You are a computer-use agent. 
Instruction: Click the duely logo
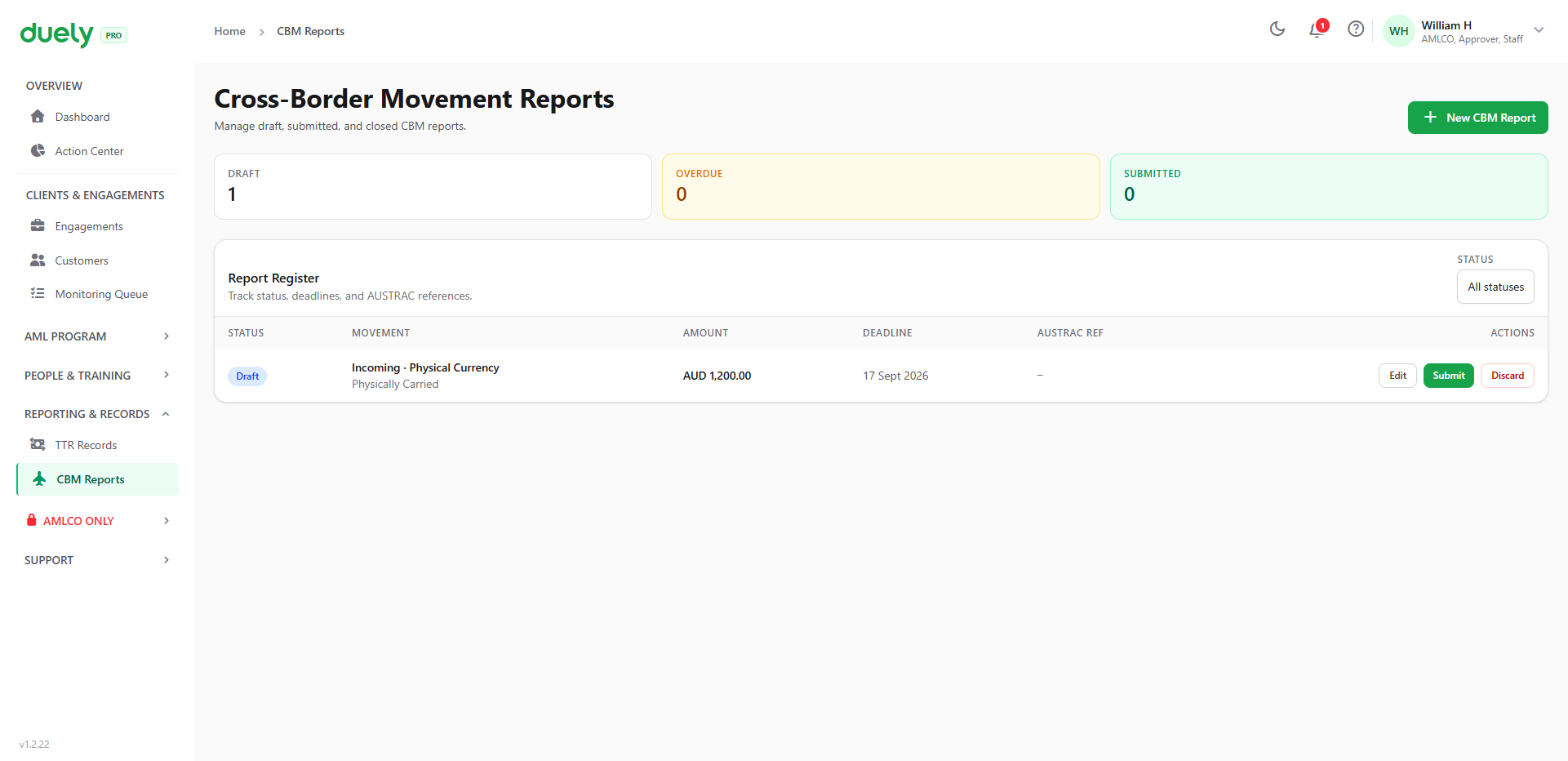56,33
